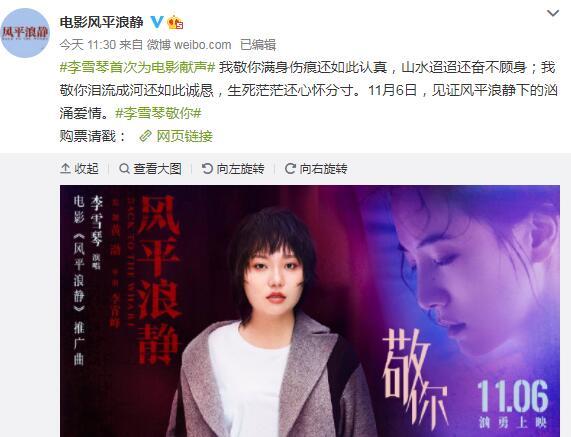
Task: Click the rotate-right arrow icon
Action: coord(290,169)
